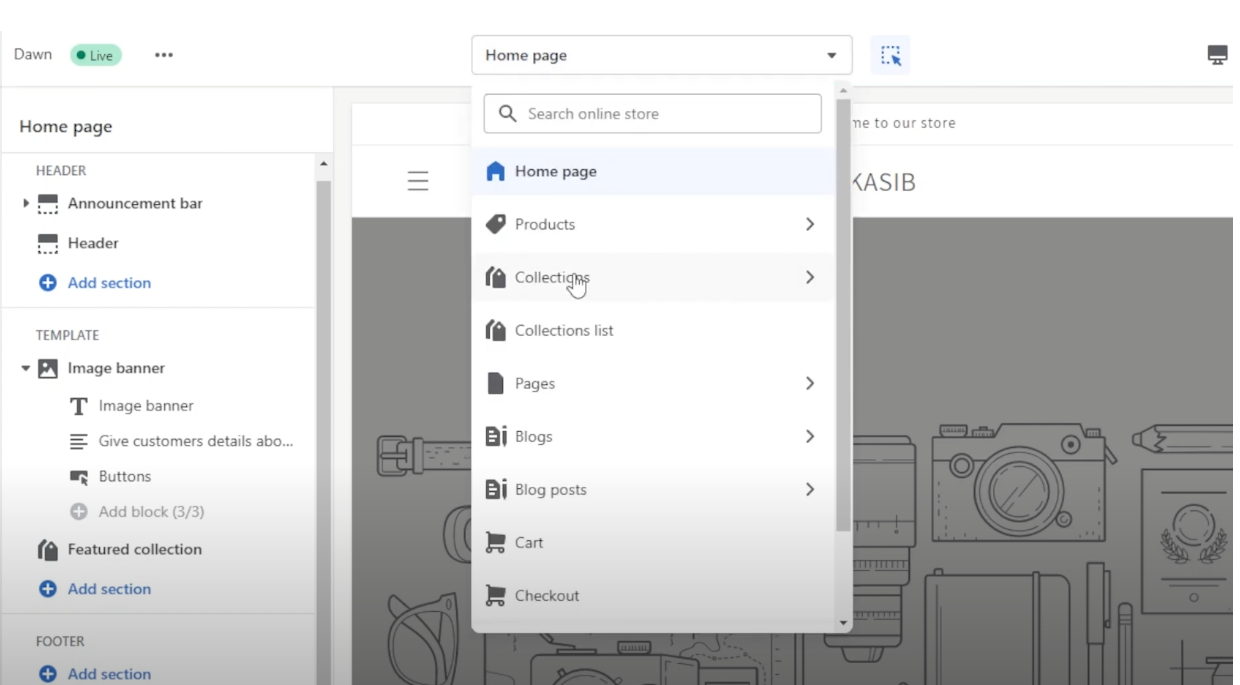Choose Collections list template

click(654, 330)
